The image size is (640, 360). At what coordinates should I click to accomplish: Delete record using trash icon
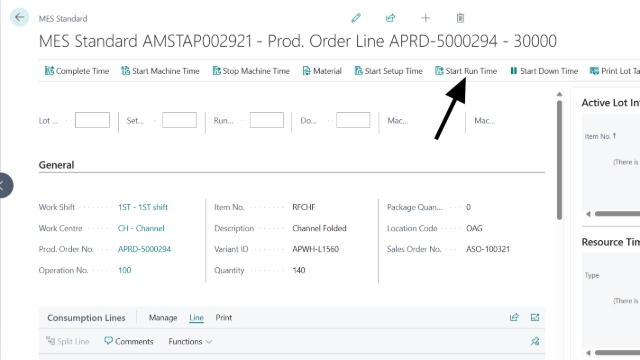point(460,18)
